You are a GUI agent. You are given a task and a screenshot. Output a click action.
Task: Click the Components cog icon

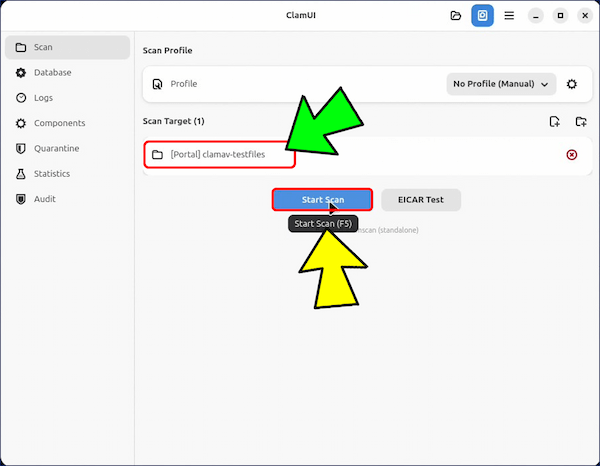point(21,123)
